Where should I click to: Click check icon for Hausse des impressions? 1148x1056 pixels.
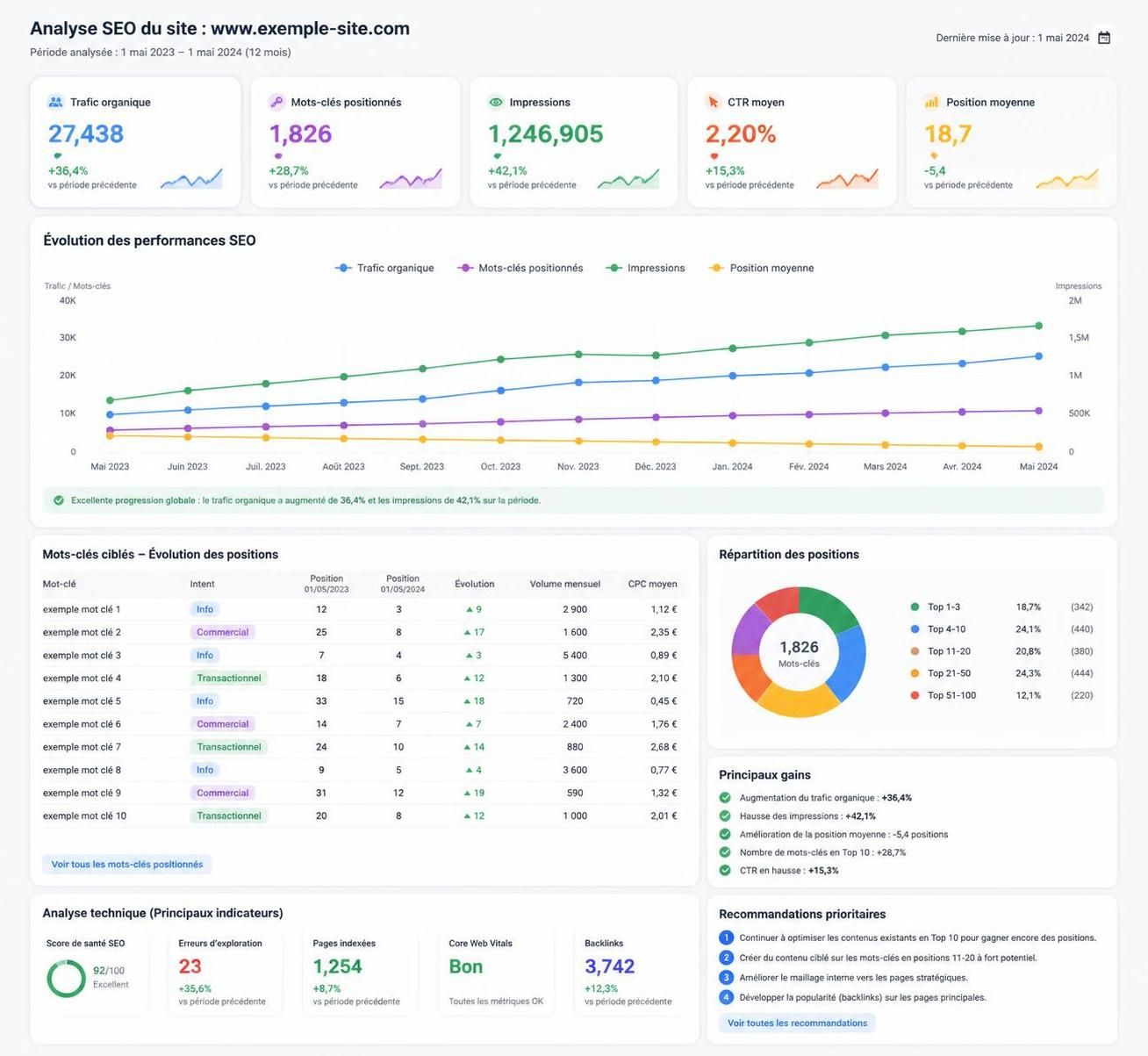click(725, 815)
